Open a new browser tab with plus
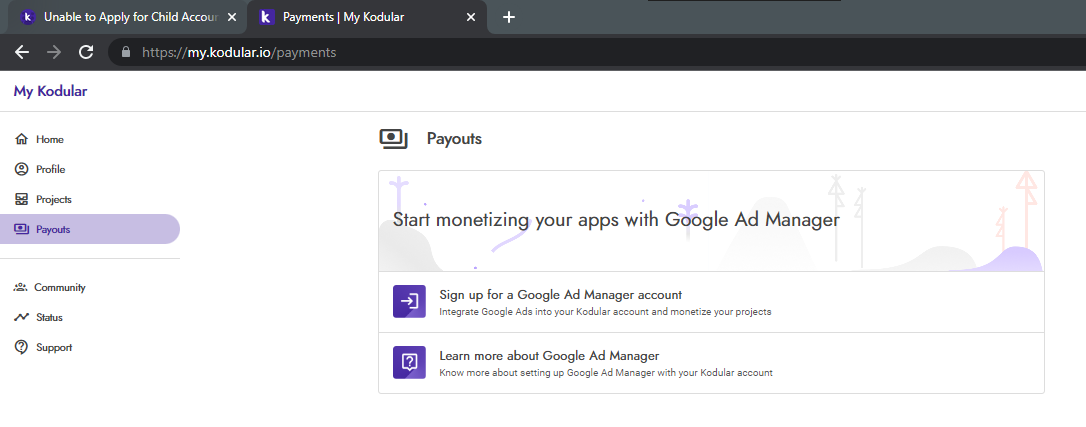Screen dimensions: 1086x427 click(509, 17)
